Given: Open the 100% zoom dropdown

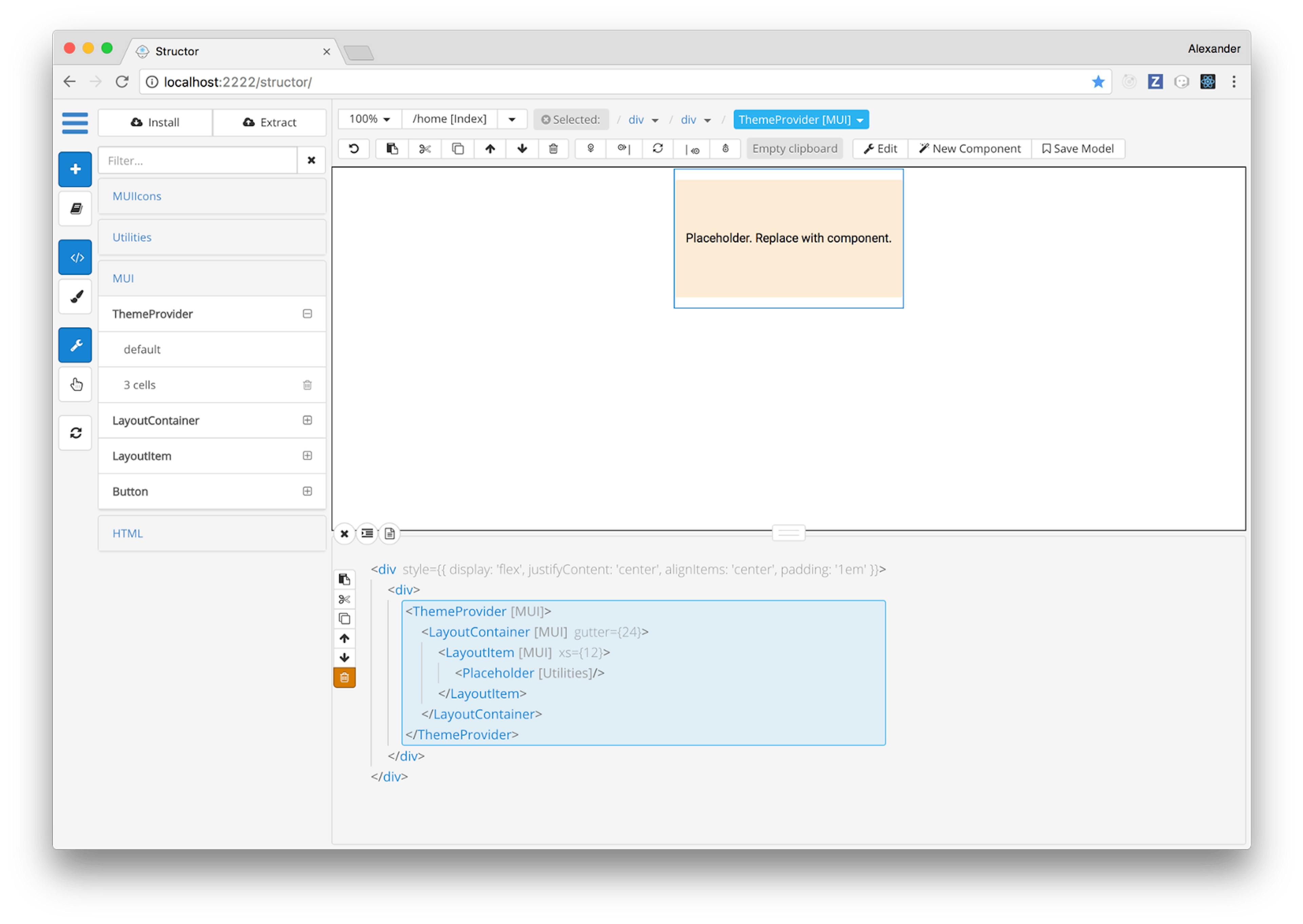Looking at the screenshot, I should [x=370, y=119].
